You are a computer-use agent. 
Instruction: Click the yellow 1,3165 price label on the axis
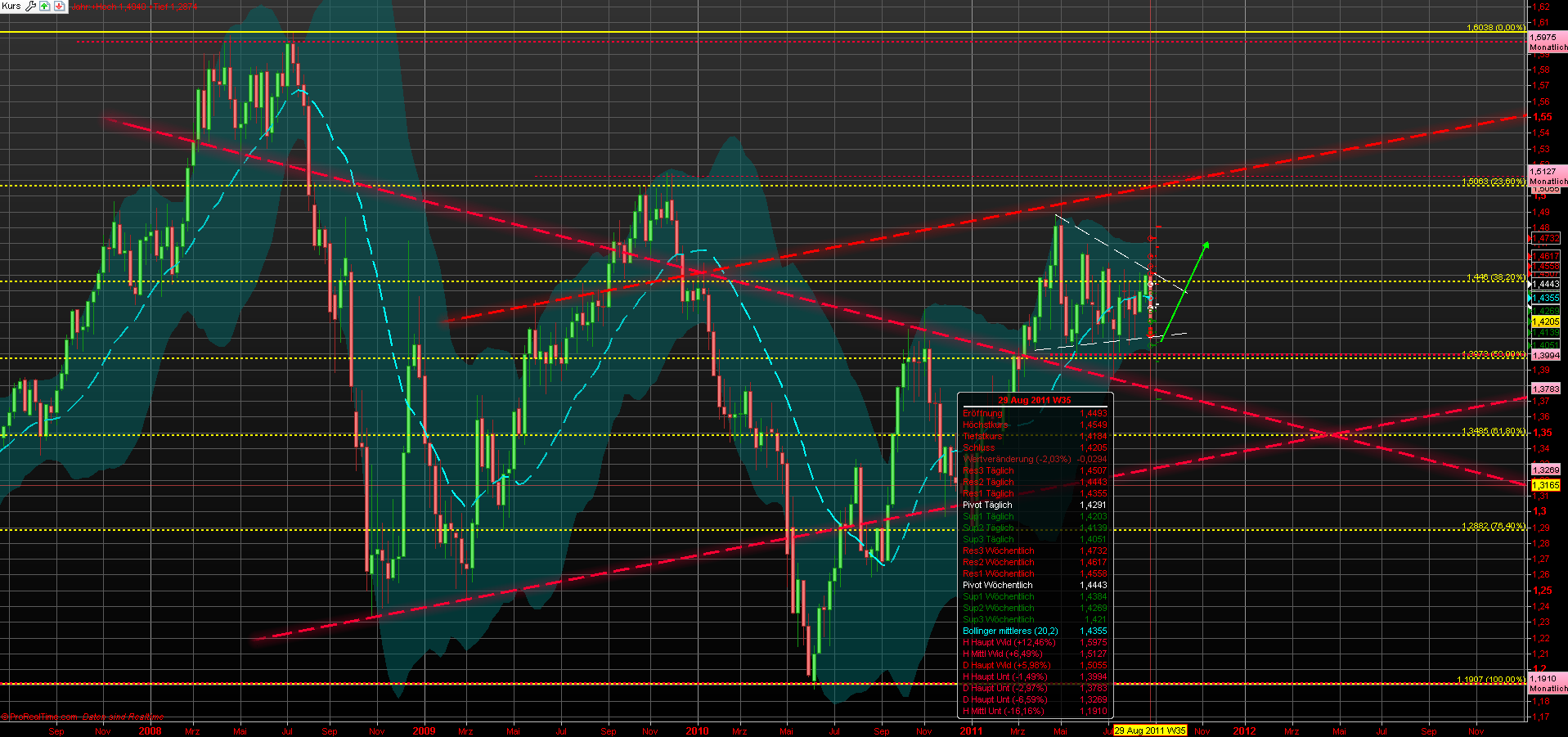pyautogui.click(x=1545, y=485)
